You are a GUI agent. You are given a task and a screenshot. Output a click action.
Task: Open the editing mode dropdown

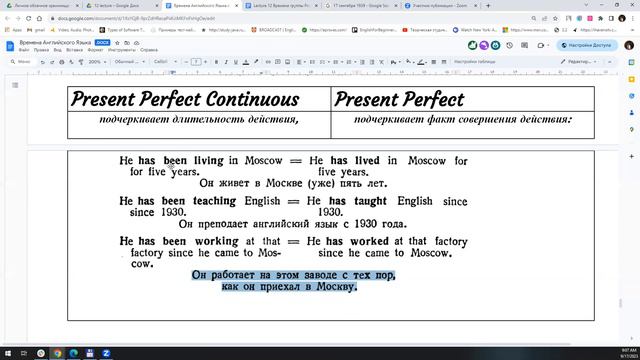pyautogui.click(x=579, y=62)
